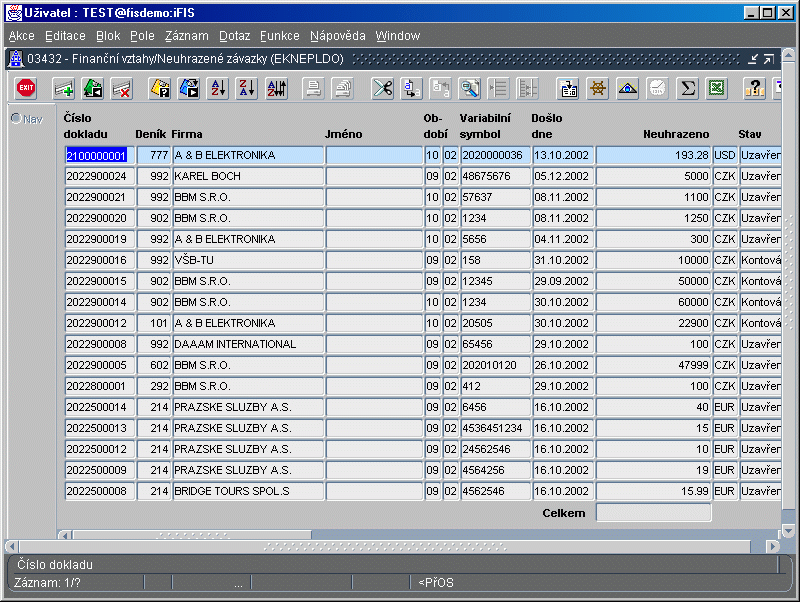This screenshot has width=800, height=602.
Task: Click the document number field 2100000001
Action: 97,156
